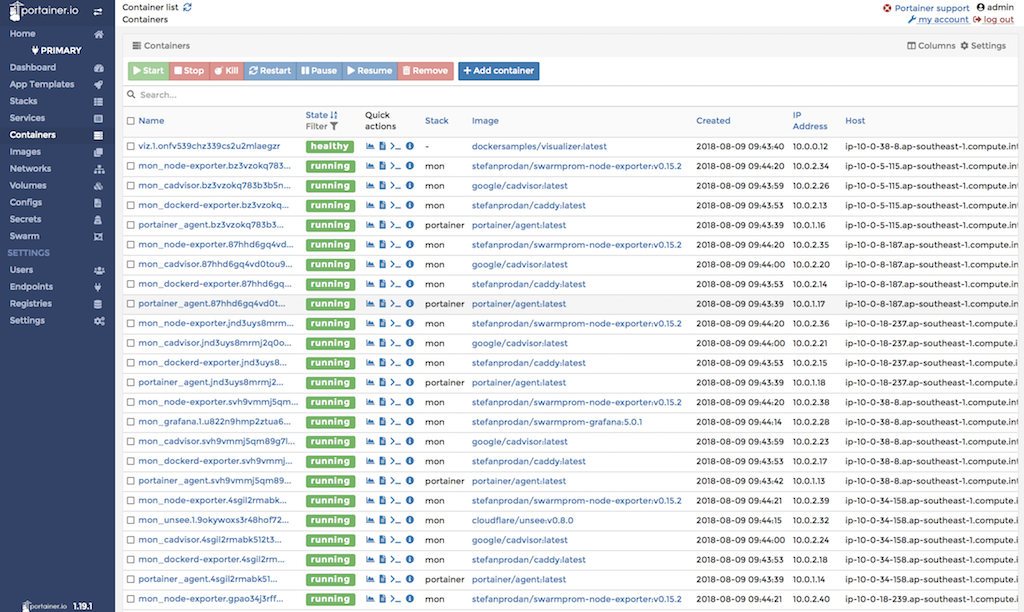The image size is (1024, 612).
Task: Open the table Settings menu at top right
Action: 983,46
